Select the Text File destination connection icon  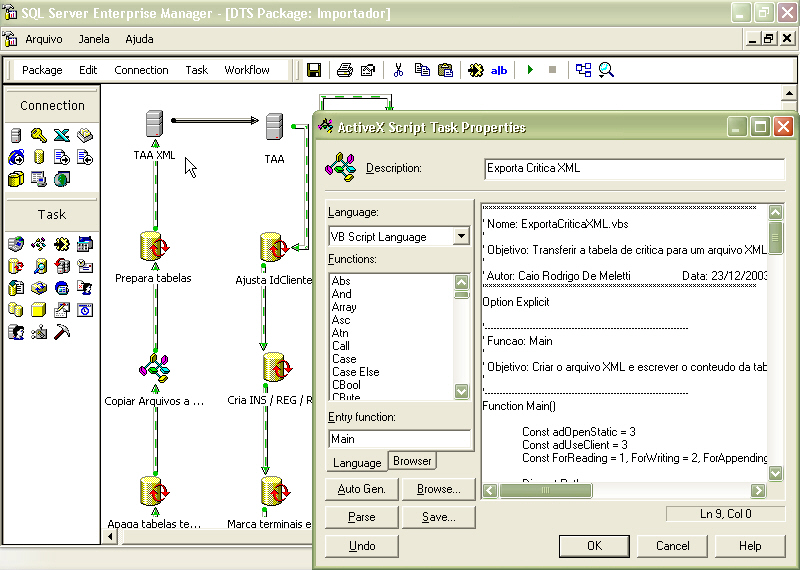click(x=85, y=157)
